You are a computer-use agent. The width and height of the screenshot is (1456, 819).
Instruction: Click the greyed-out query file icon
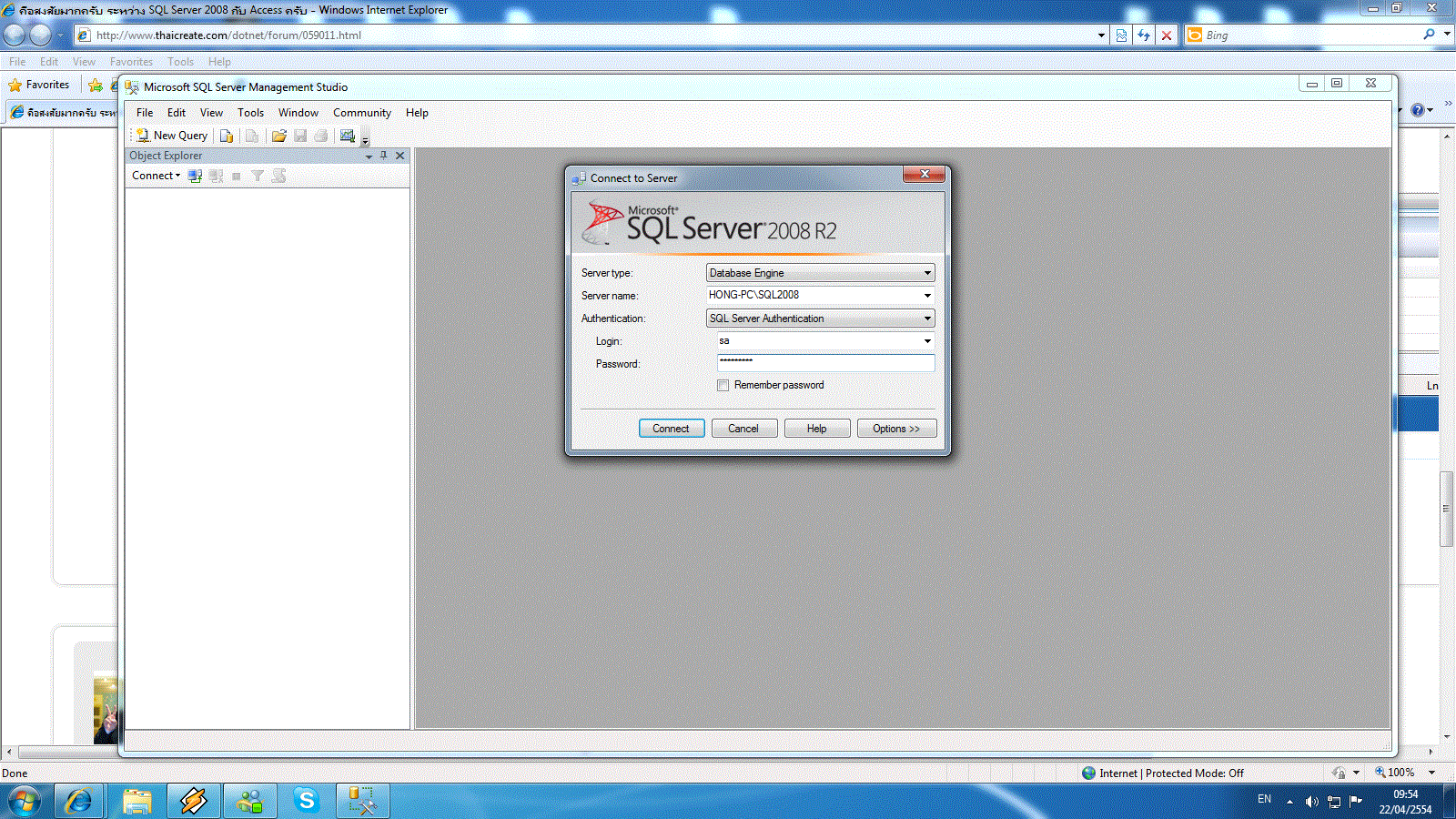coord(252,136)
